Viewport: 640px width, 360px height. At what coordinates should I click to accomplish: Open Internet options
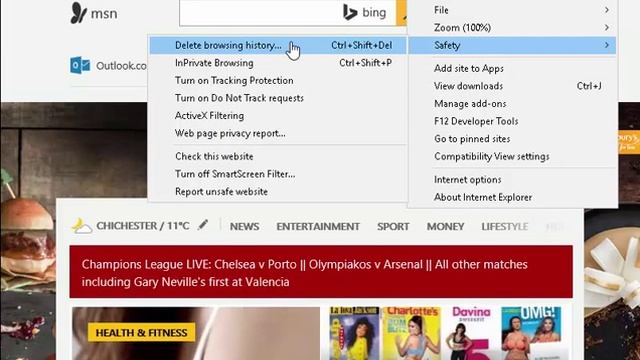(x=512, y=180)
